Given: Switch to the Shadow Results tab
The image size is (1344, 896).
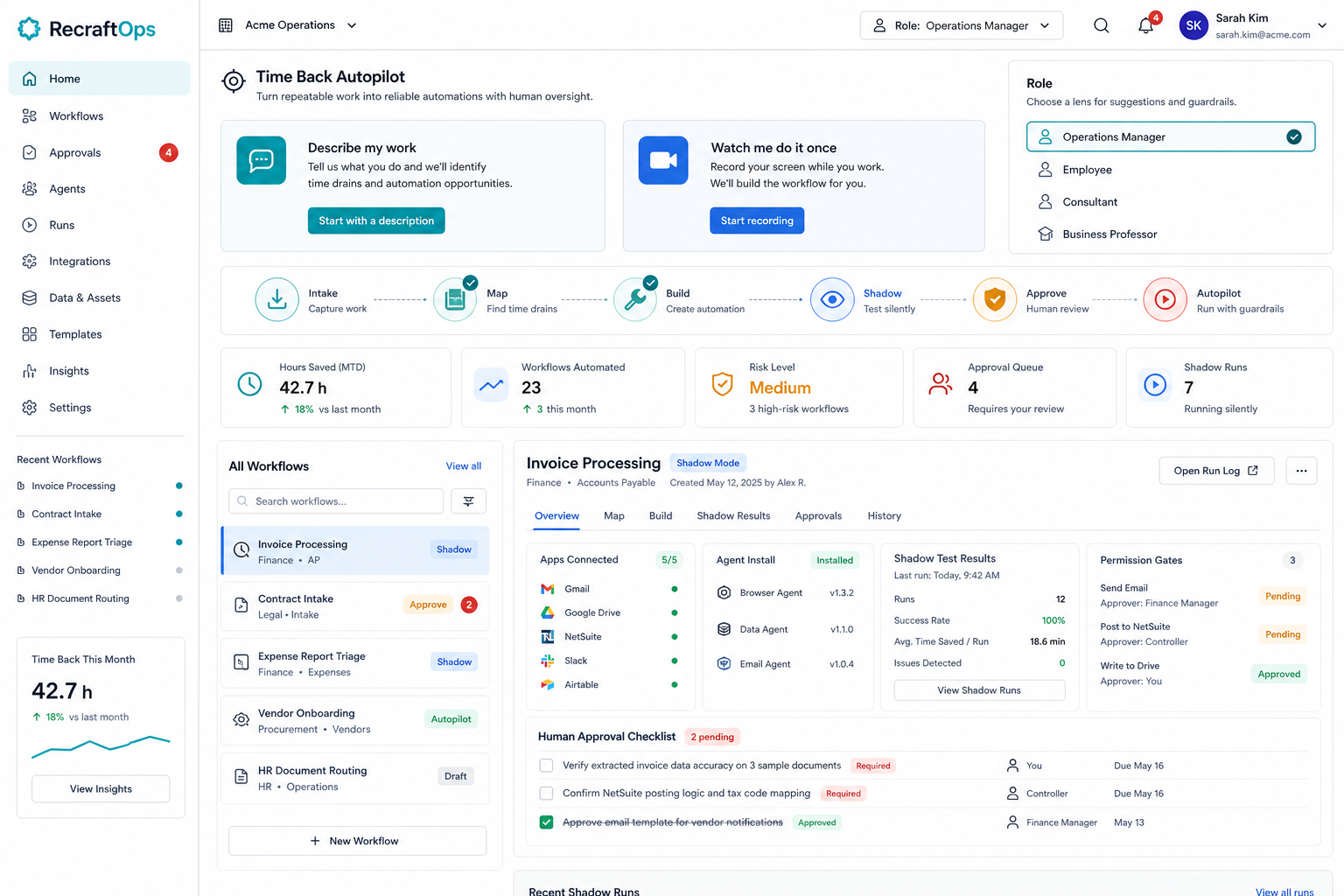Looking at the screenshot, I should 733,516.
